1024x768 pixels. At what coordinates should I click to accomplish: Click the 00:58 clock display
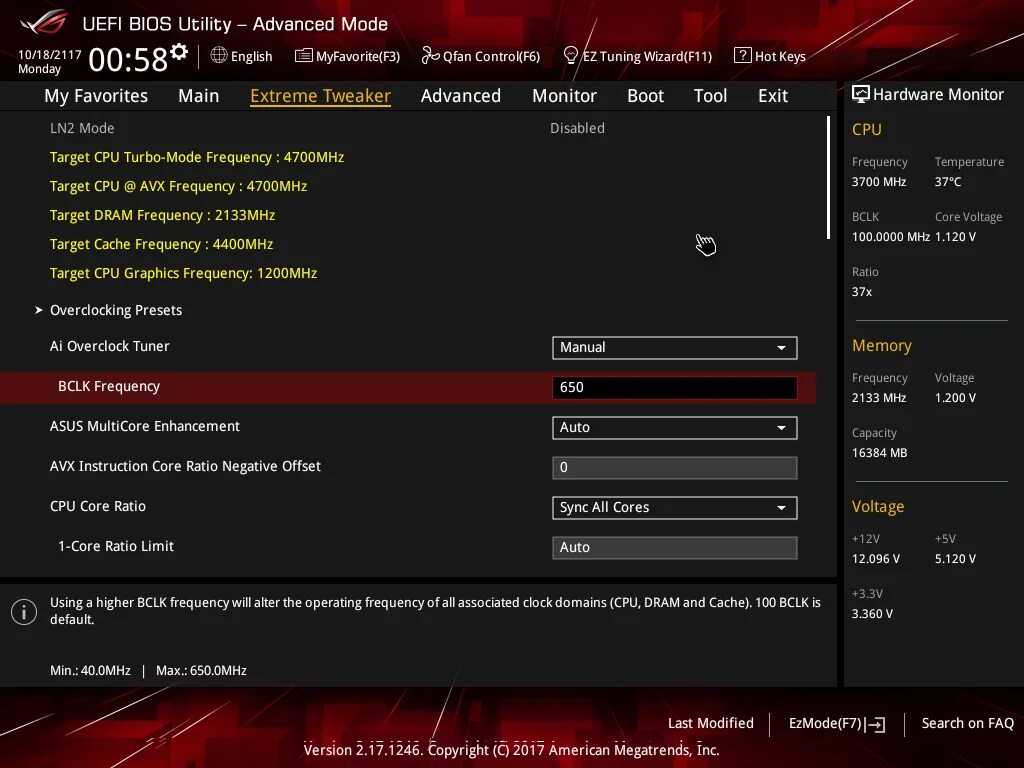click(128, 60)
